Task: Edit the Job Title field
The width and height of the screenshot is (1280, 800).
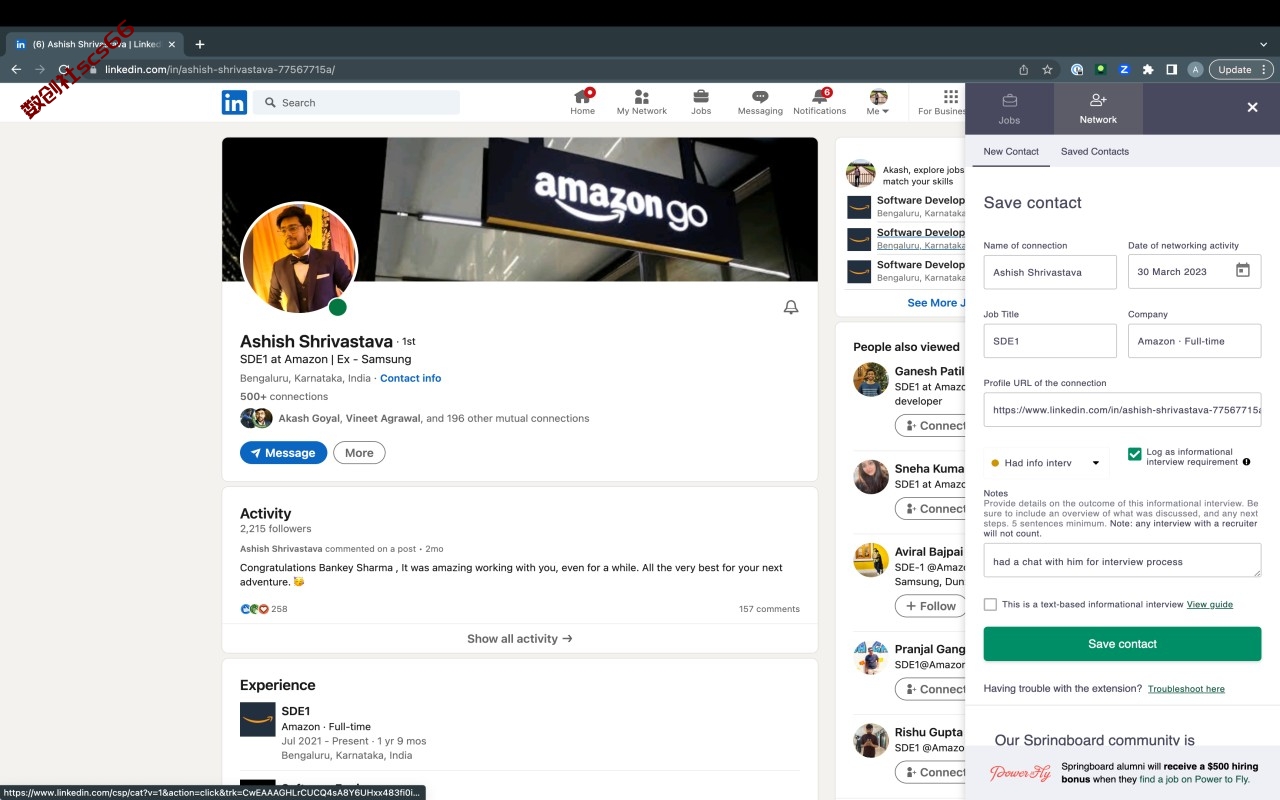Action: [x=1050, y=341]
